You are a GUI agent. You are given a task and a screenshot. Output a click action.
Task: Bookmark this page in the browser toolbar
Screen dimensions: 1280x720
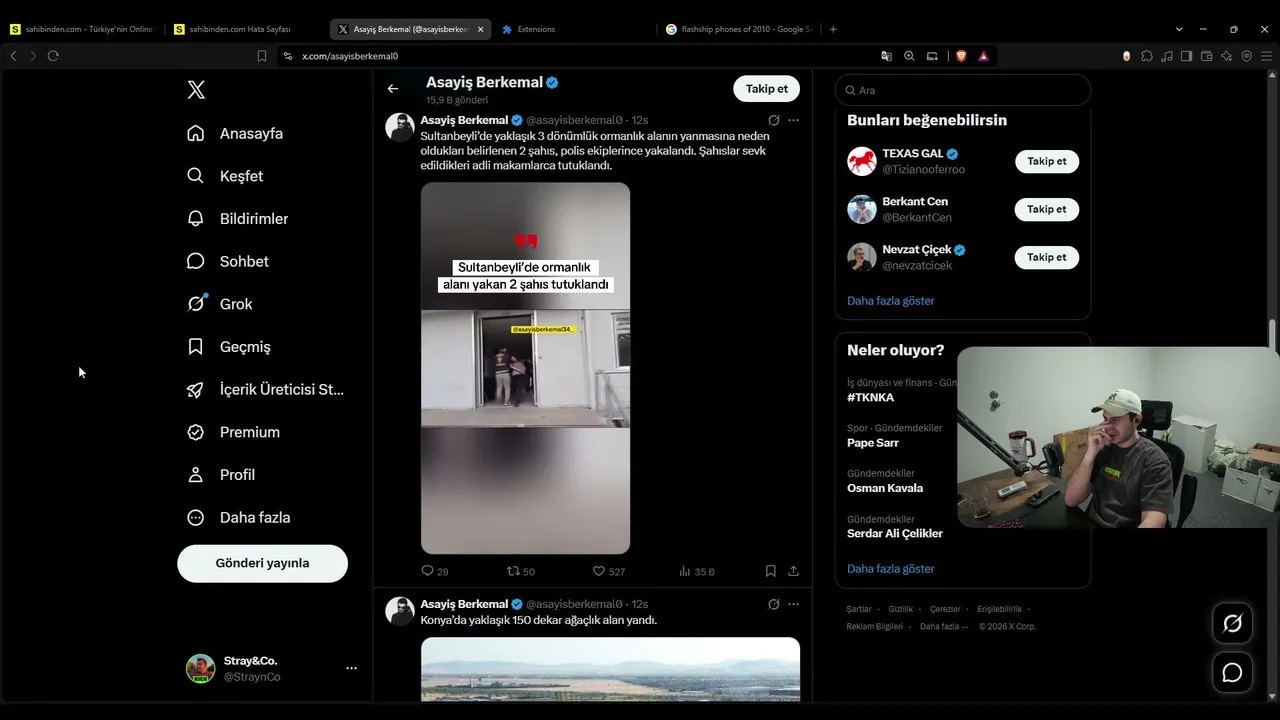pyautogui.click(x=262, y=56)
